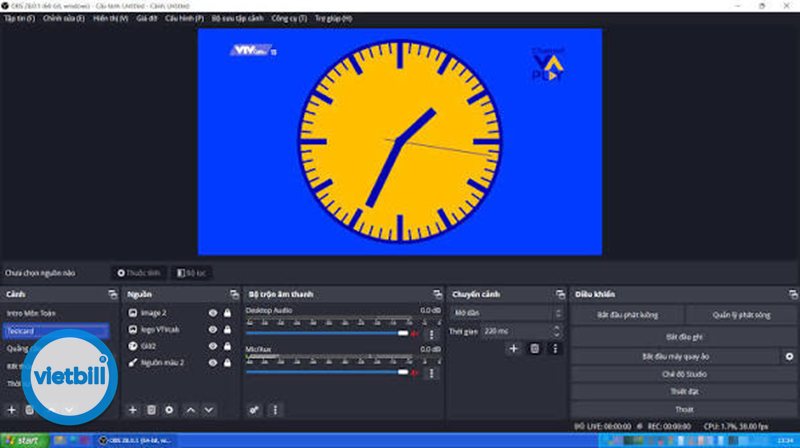Add a new scene with the plus icon in Cảnh panel
The image size is (800, 448).
(11, 410)
